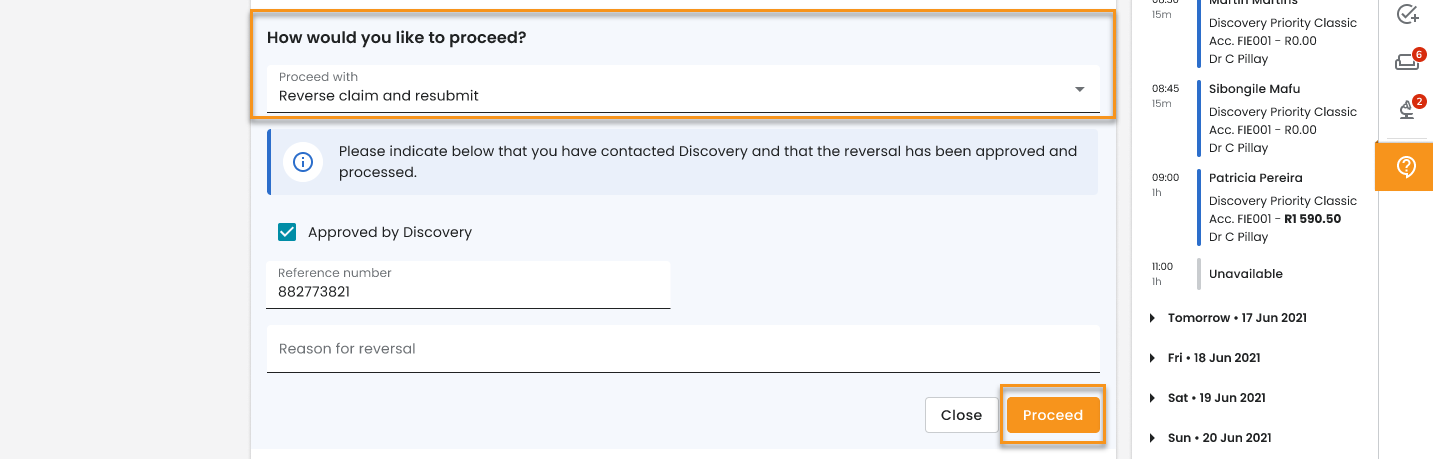
Task: Open the waiting room couch icon
Action: [1408, 61]
